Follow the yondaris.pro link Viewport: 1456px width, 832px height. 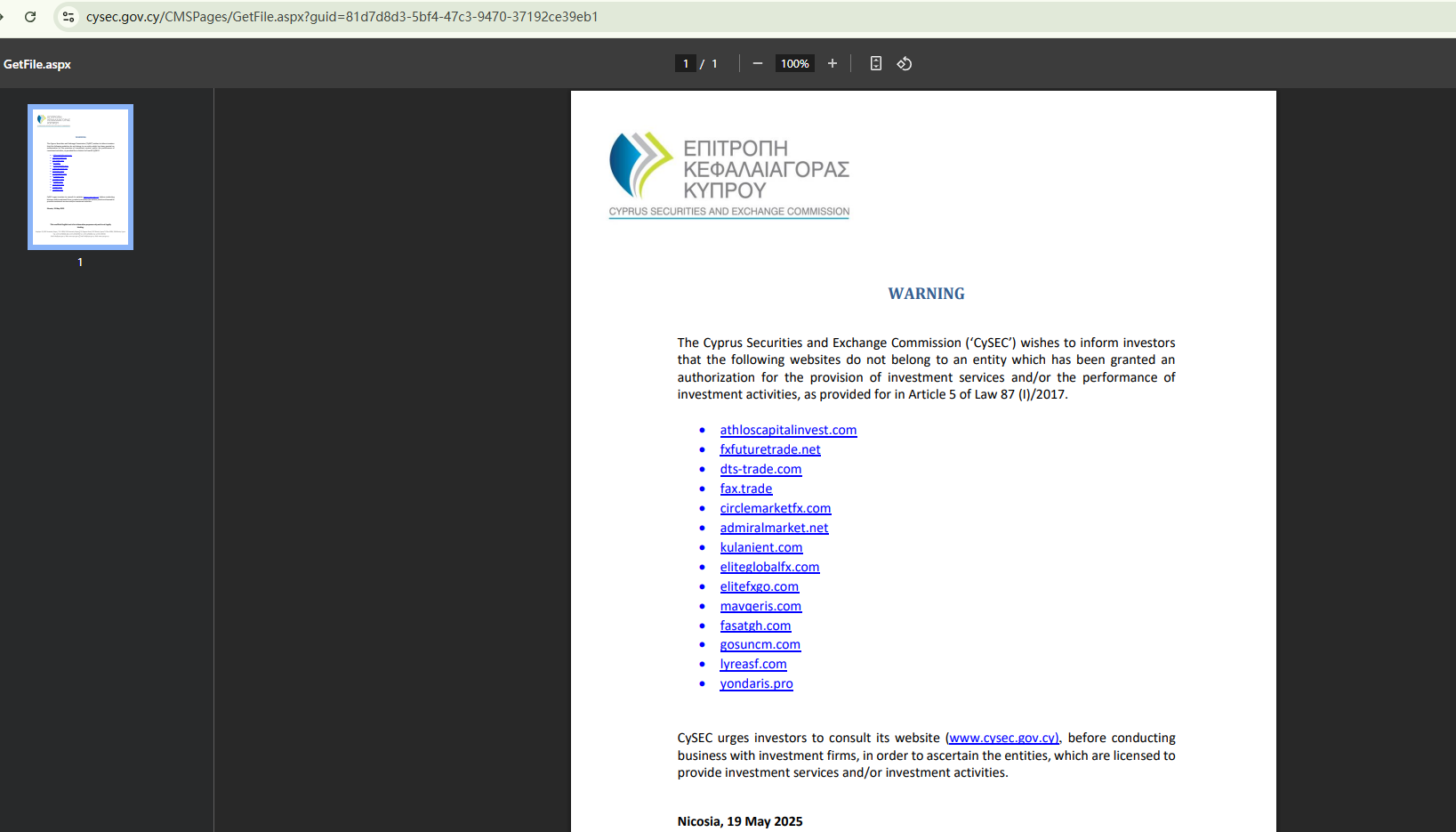click(x=756, y=683)
